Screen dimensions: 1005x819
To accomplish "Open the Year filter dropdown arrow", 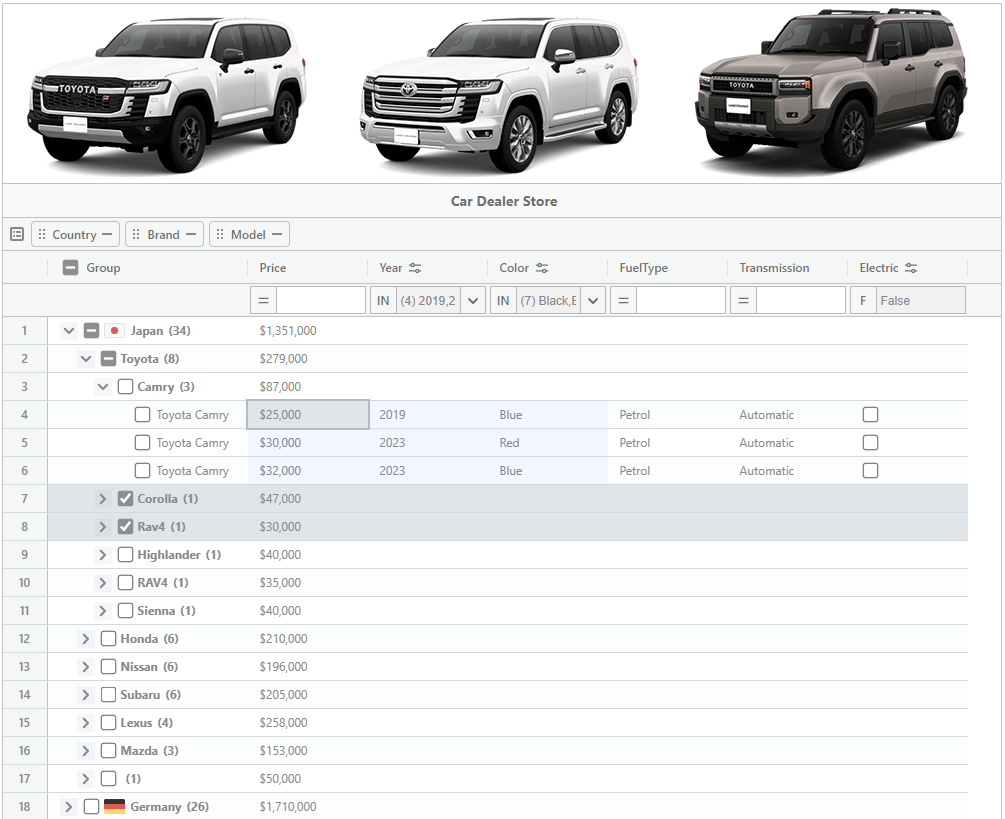I will tap(473, 301).
